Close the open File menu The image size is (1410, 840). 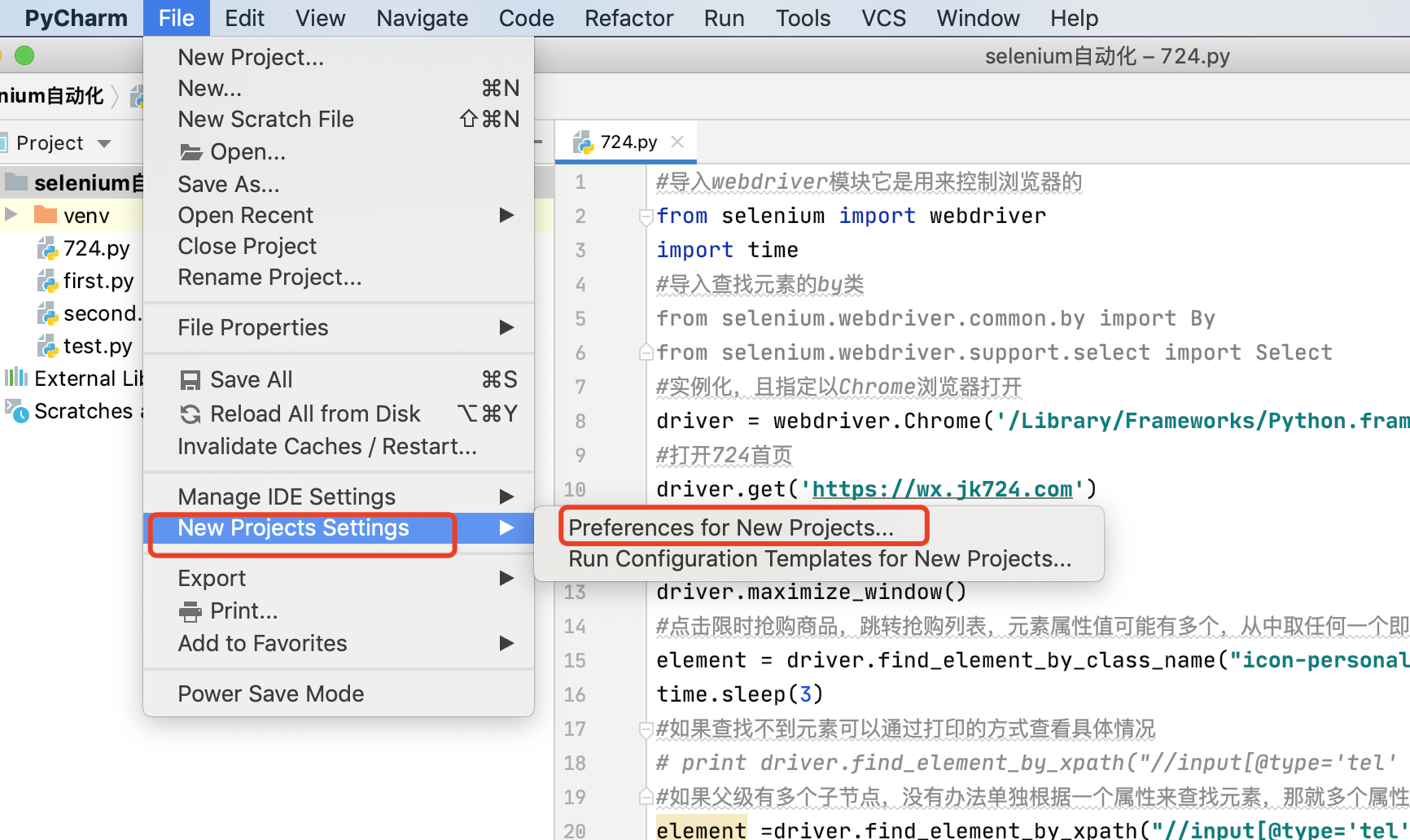click(177, 18)
